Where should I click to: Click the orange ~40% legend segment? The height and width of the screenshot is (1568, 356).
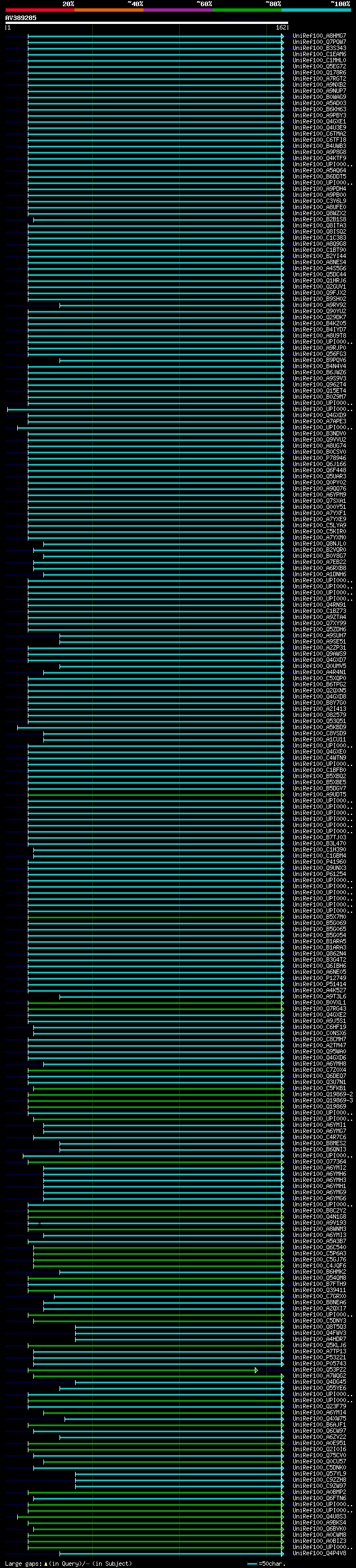pyautogui.click(x=109, y=10)
